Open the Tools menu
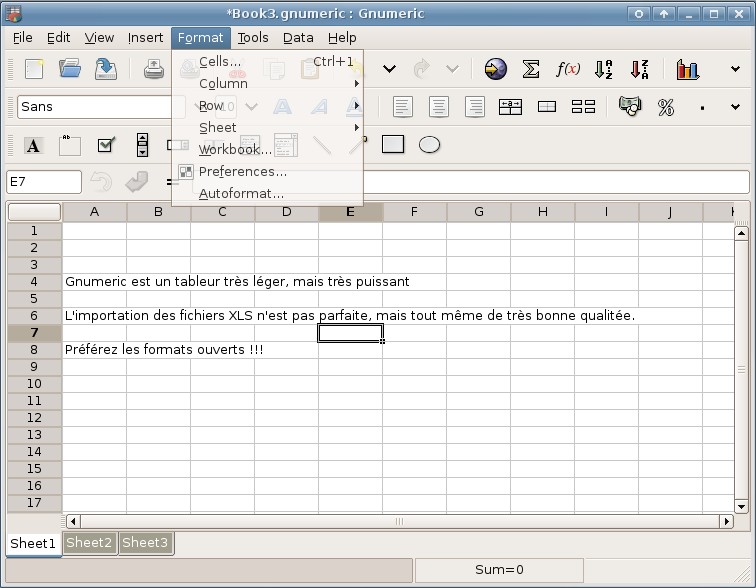 253,38
